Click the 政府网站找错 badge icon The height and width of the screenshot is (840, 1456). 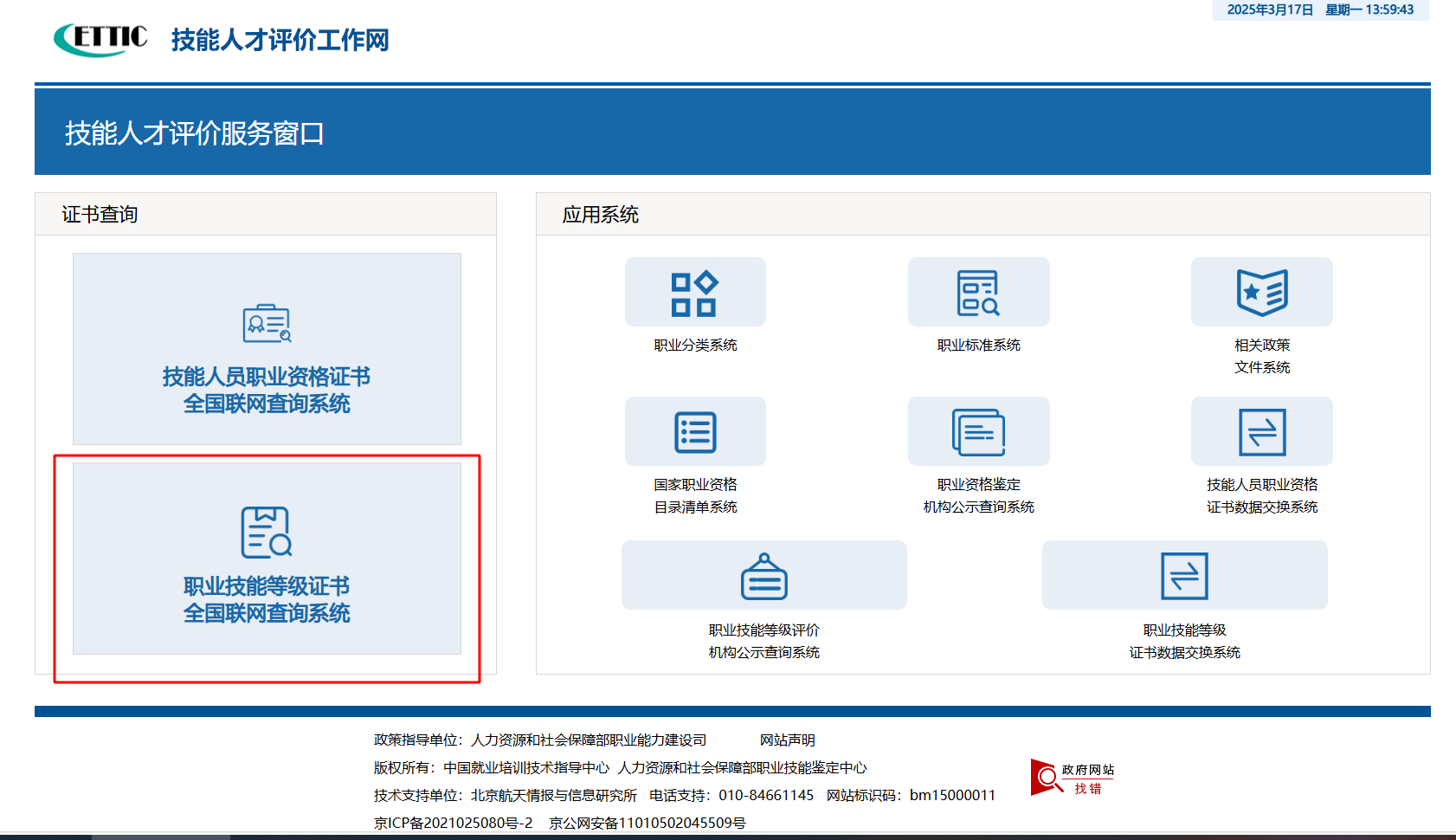1072,778
